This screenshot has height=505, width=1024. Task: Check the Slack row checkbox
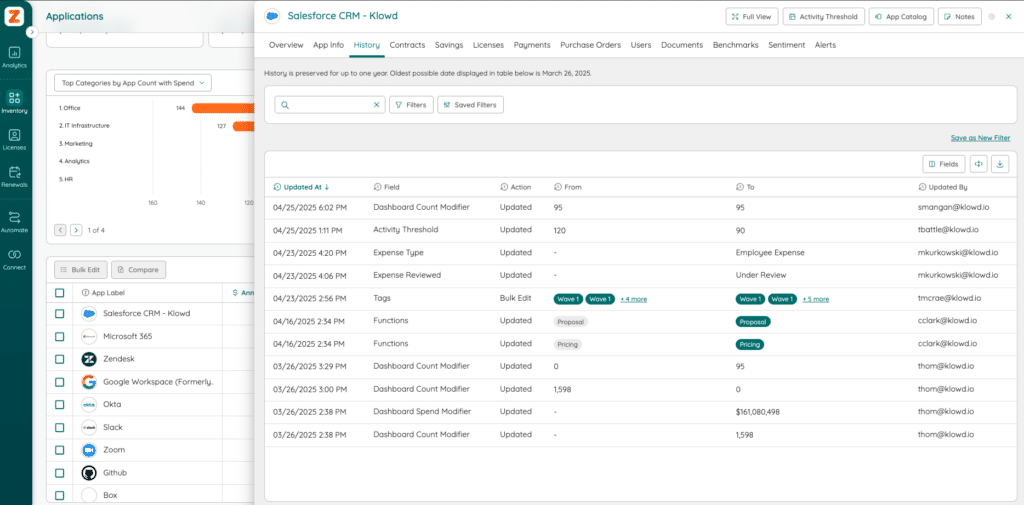59,427
